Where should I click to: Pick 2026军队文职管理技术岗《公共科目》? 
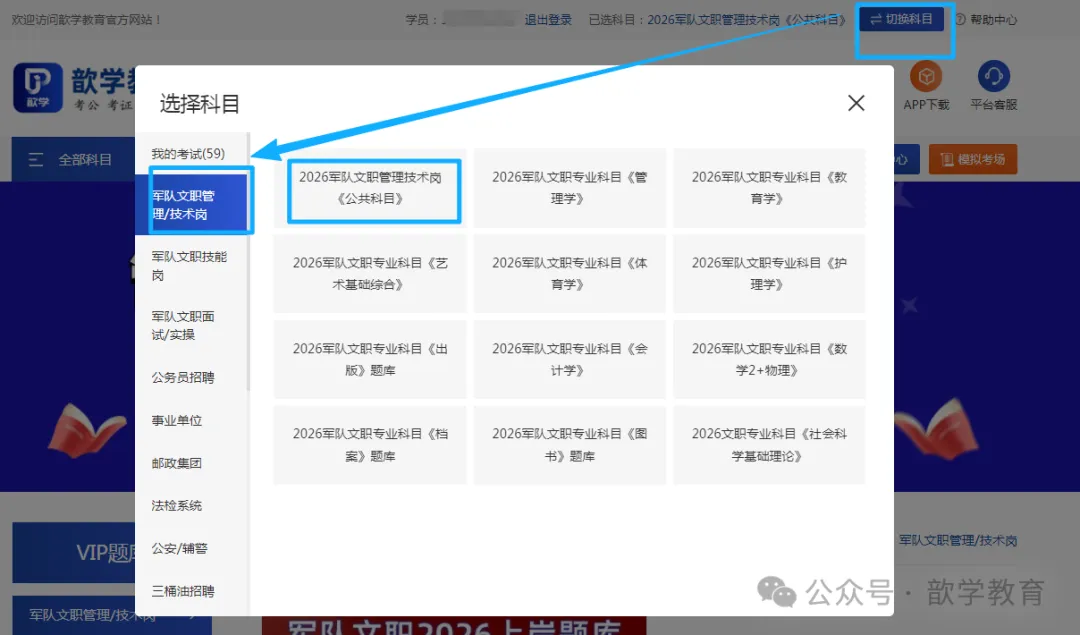tap(370, 187)
